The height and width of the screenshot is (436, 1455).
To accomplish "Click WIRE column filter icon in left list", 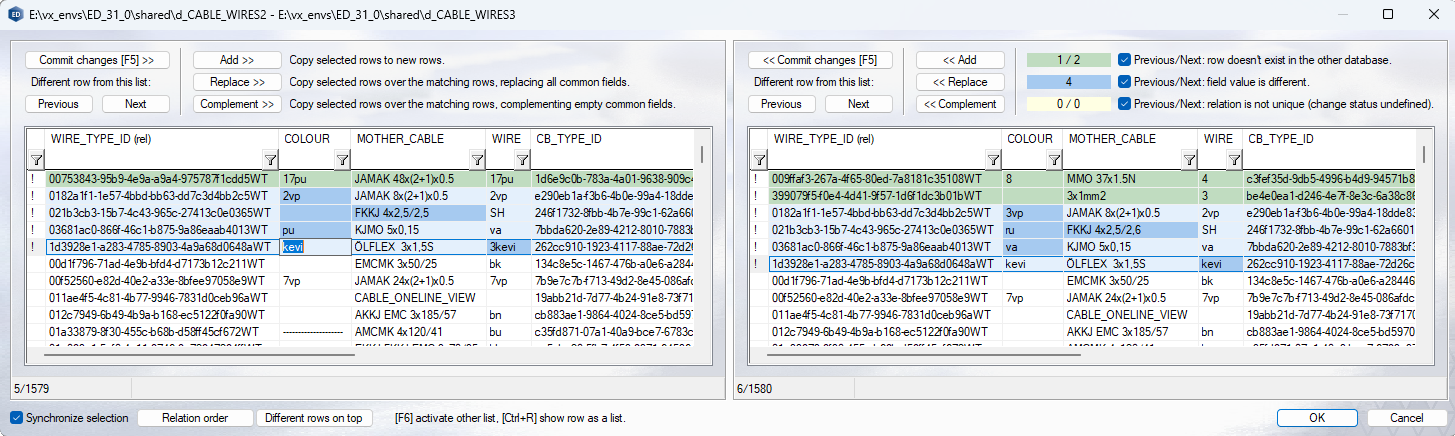I will (521, 159).
